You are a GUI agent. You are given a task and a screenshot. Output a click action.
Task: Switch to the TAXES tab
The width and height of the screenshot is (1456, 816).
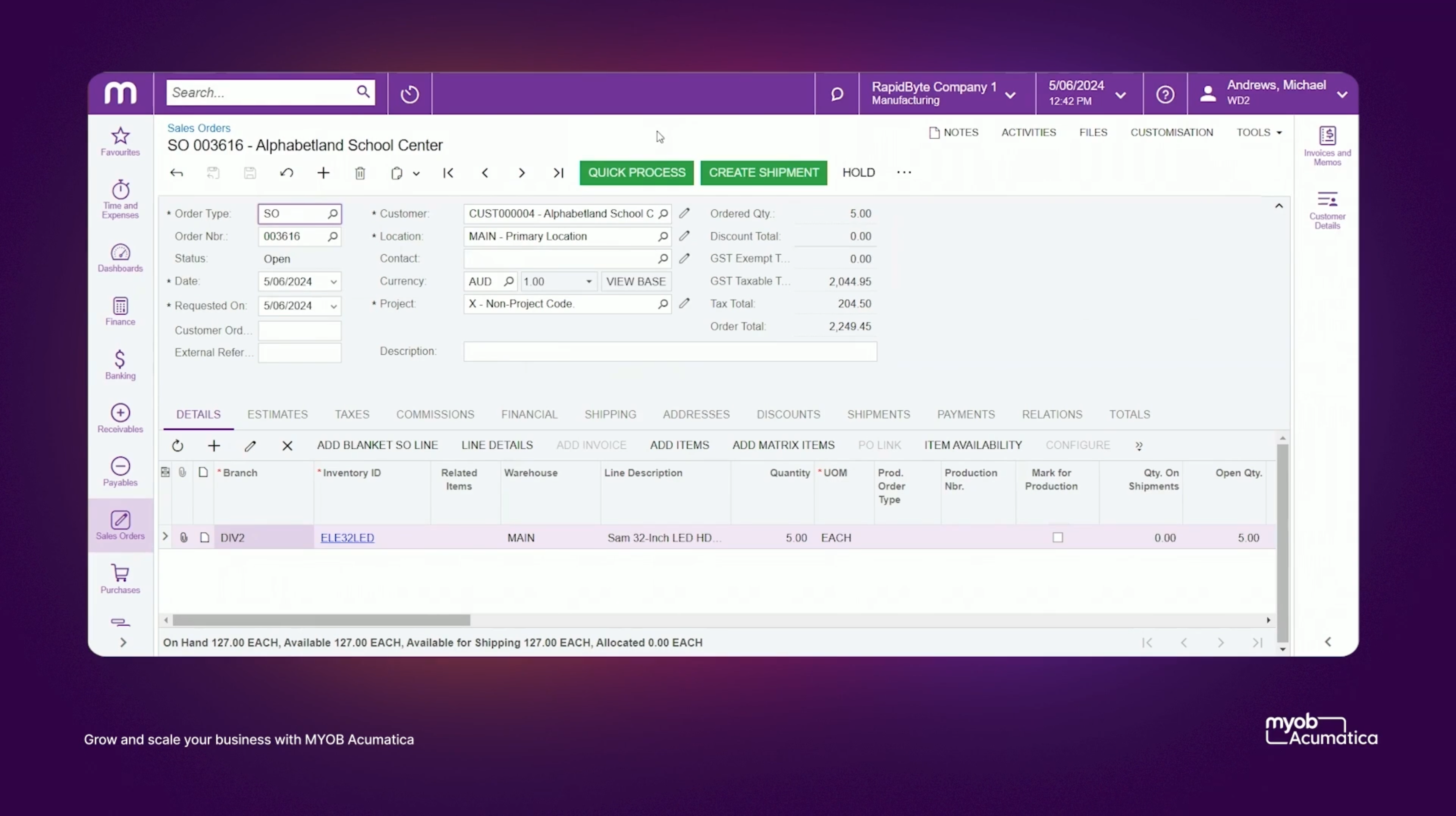pos(352,414)
